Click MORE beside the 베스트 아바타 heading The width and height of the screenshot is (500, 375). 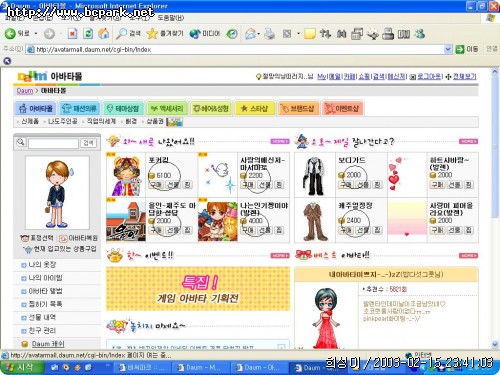(468, 256)
